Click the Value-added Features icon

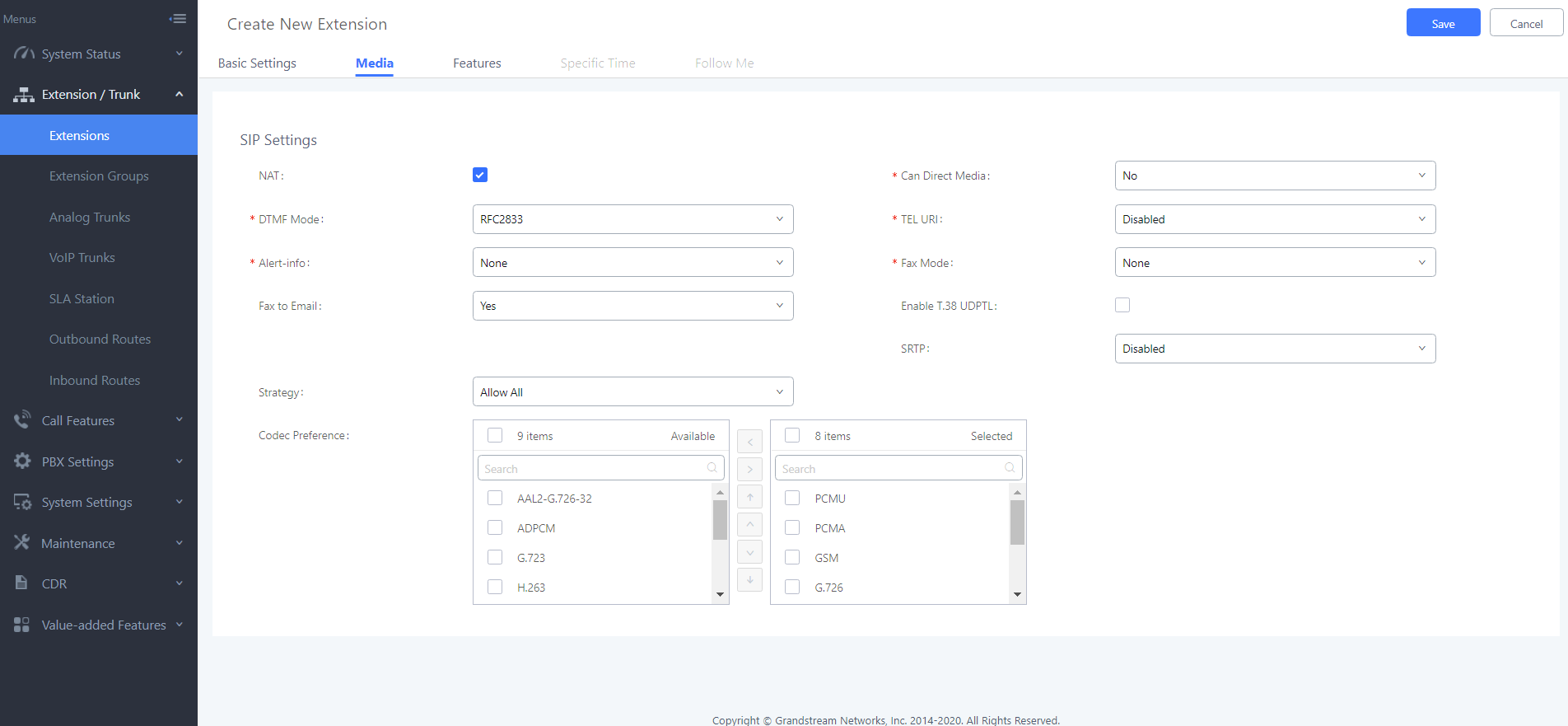(22, 625)
